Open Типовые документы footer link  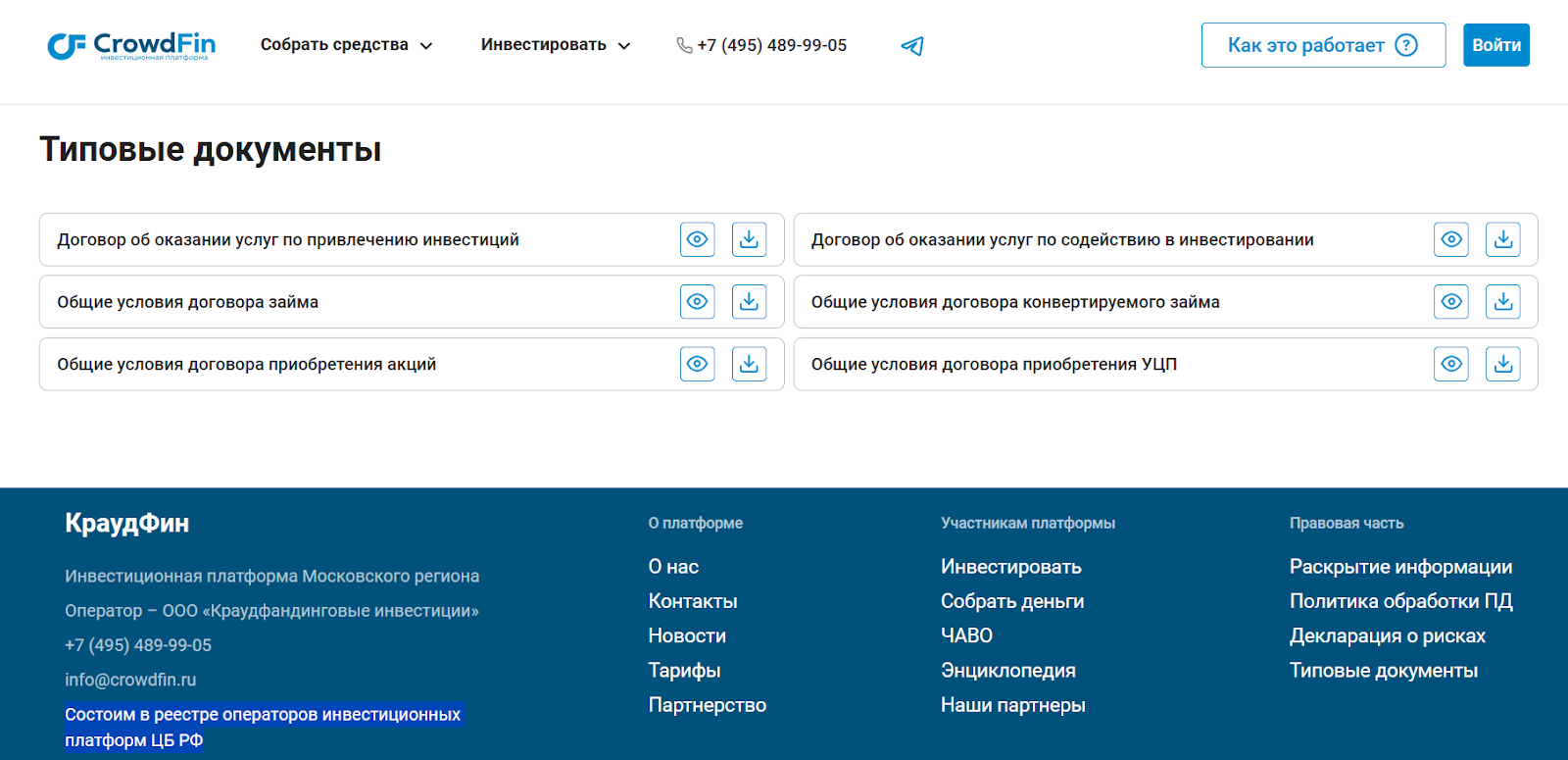click(x=1384, y=671)
